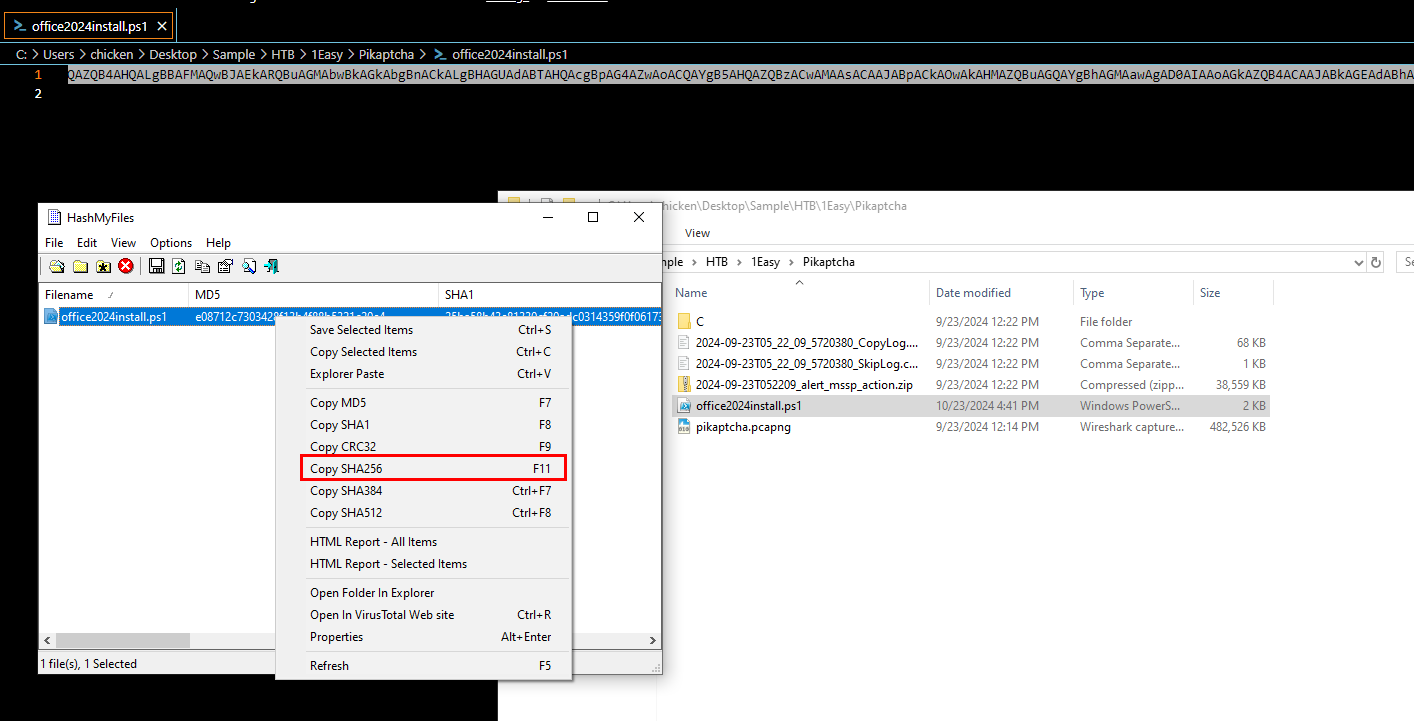Sort by the SHA1 column header
This screenshot has width=1414, height=721.
pyautogui.click(x=550, y=295)
